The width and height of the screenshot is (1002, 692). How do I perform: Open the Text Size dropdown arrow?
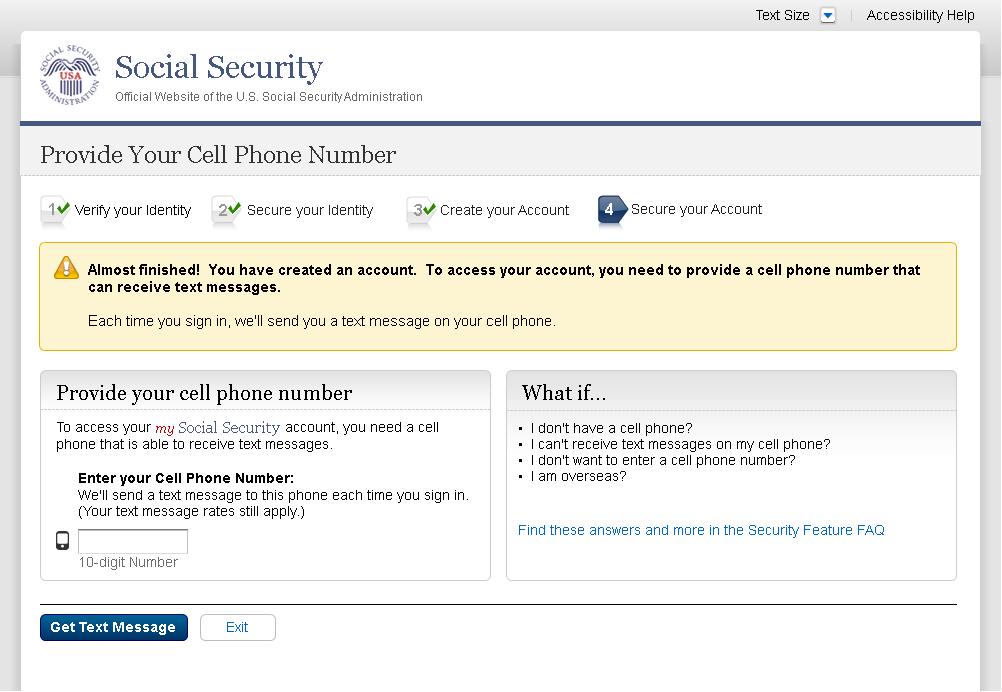click(x=827, y=15)
